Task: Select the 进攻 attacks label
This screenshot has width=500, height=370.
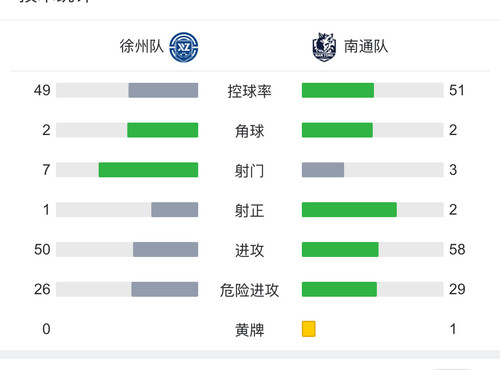Action: [249, 250]
